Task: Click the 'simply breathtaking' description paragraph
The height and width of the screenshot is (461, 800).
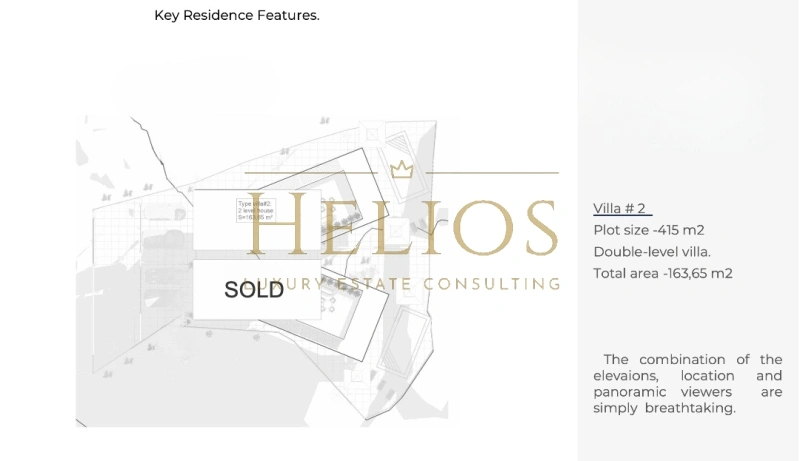Action: 687,383
